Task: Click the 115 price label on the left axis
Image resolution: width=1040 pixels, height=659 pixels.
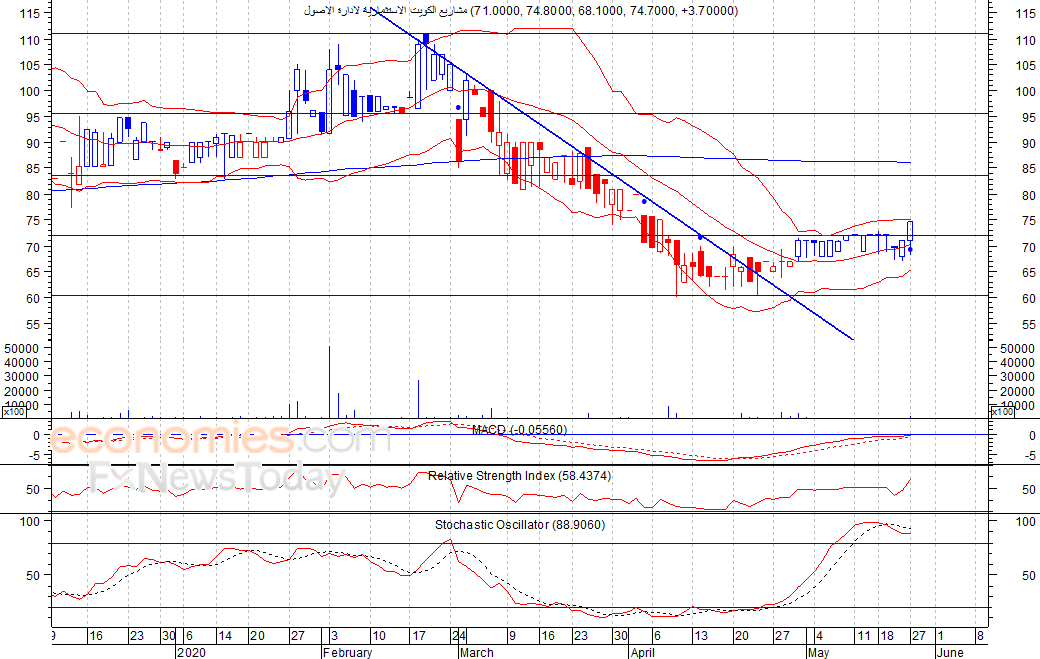Action: (31, 13)
